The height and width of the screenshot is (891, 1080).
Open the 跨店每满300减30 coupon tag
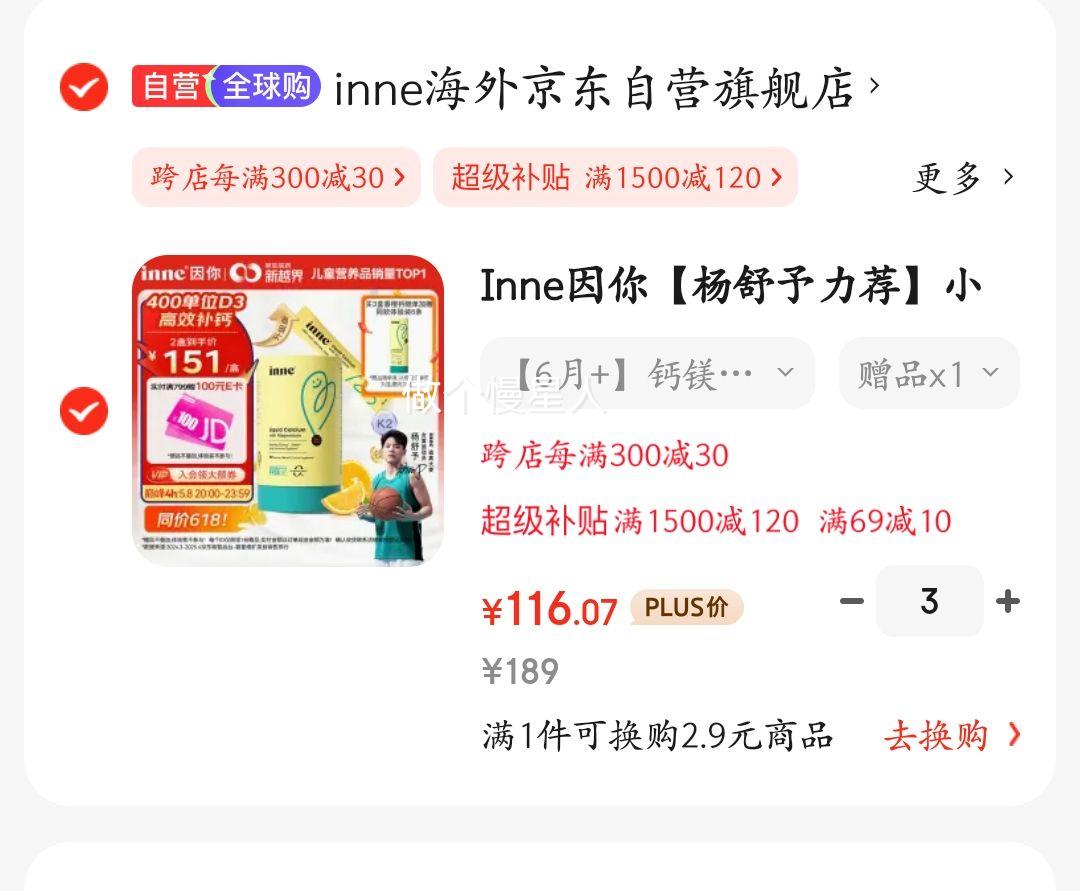(276, 177)
